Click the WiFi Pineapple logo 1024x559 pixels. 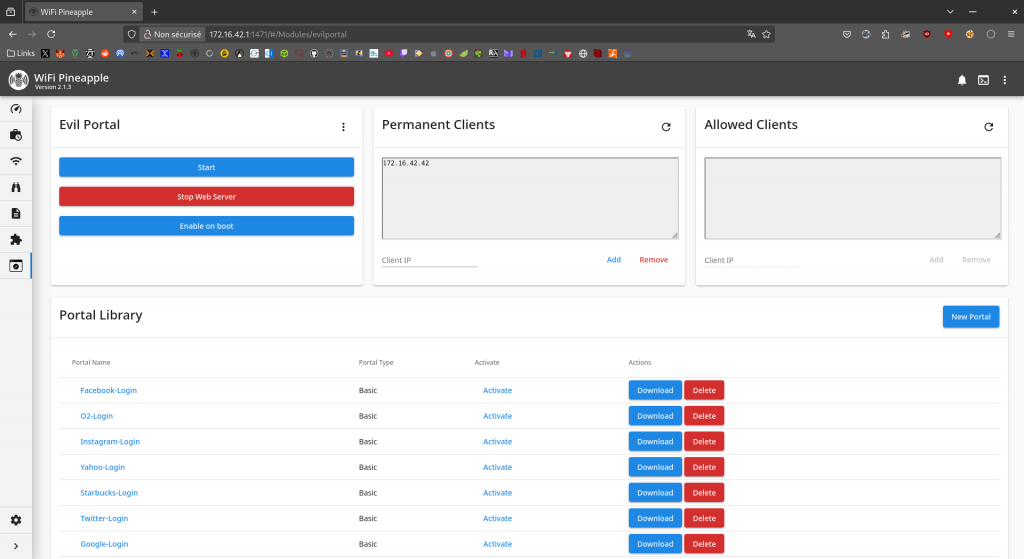coord(18,80)
